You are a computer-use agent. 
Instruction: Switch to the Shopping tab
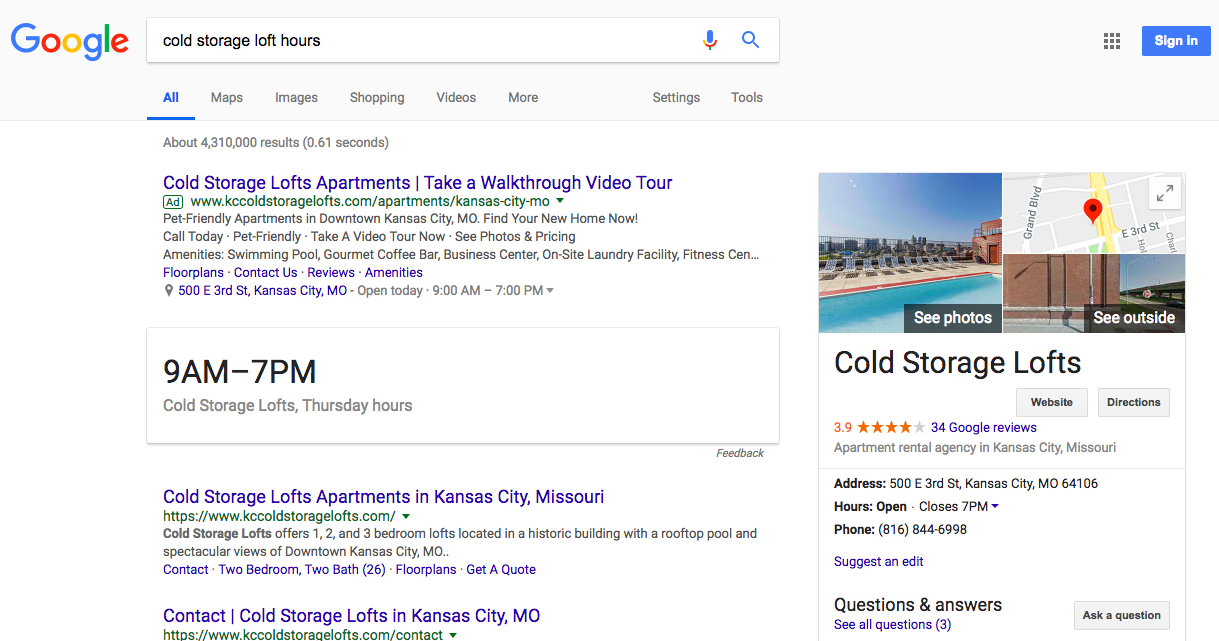[377, 98]
